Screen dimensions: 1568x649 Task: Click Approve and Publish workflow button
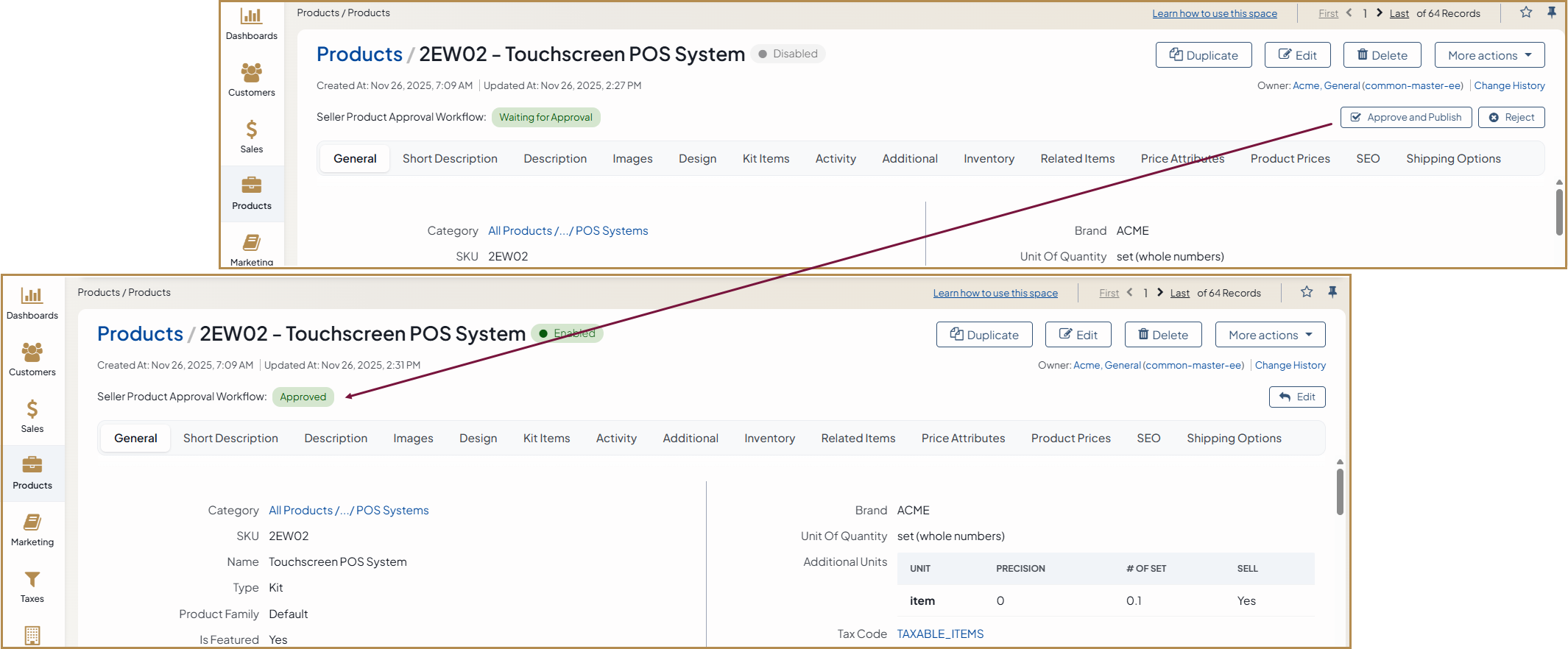[x=1405, y=118]
